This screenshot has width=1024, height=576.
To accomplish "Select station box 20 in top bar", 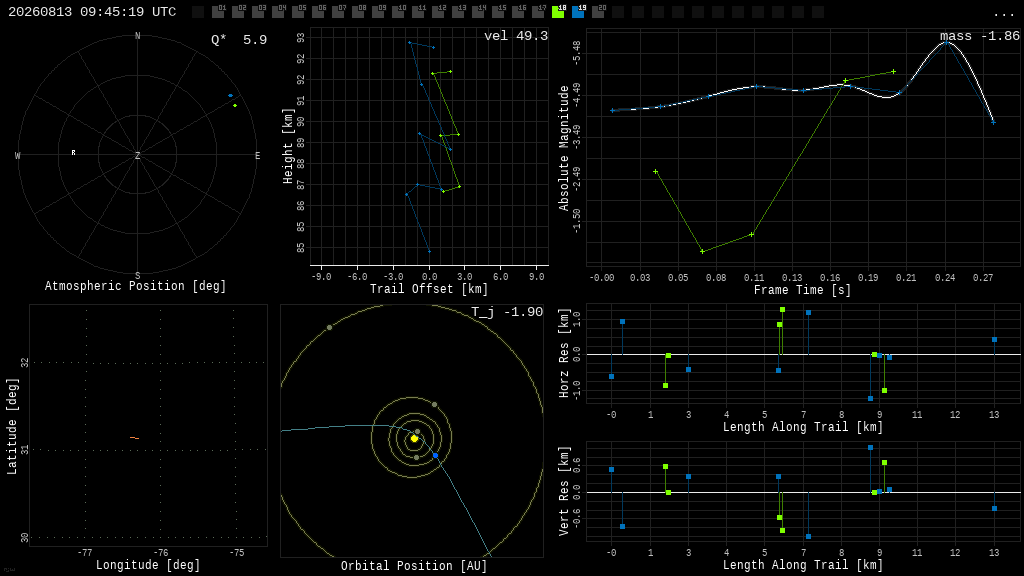I will (598, 12).
